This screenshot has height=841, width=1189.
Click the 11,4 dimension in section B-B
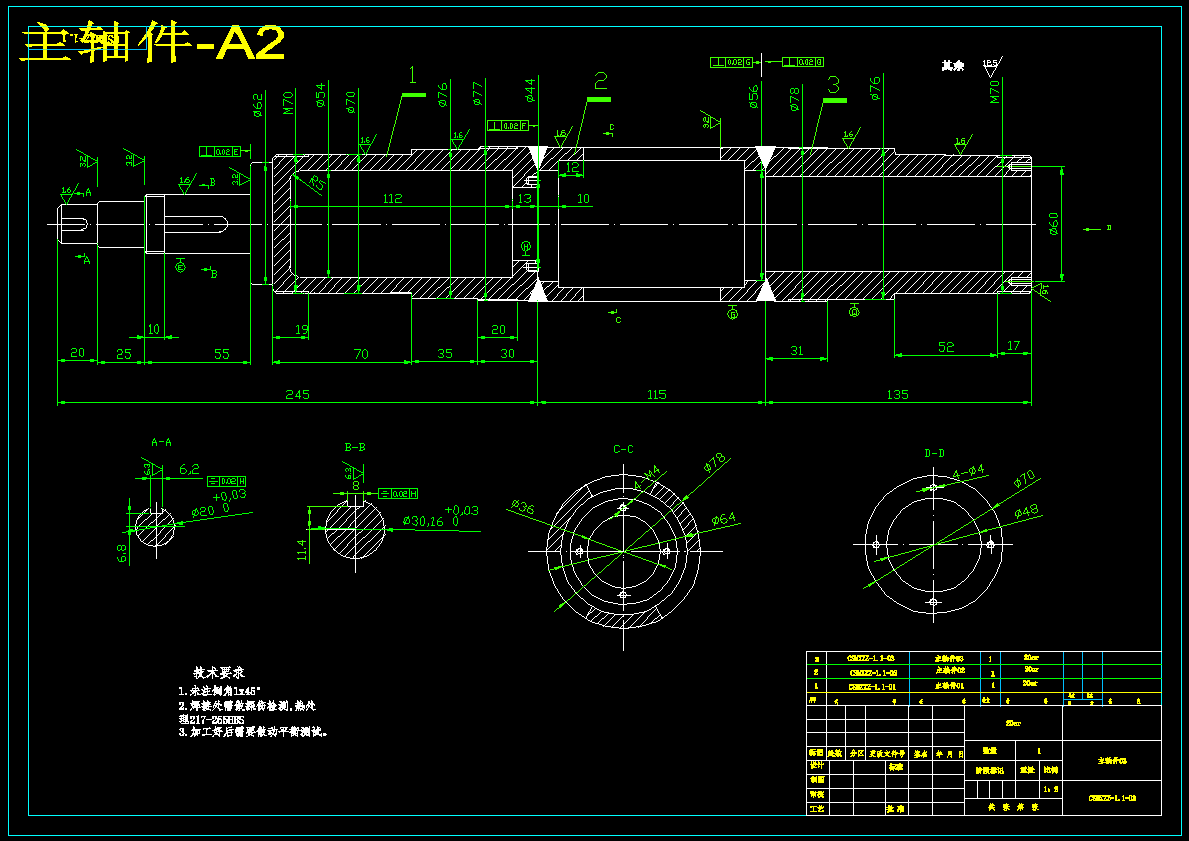pyautogui.click(x=302, y=550)
